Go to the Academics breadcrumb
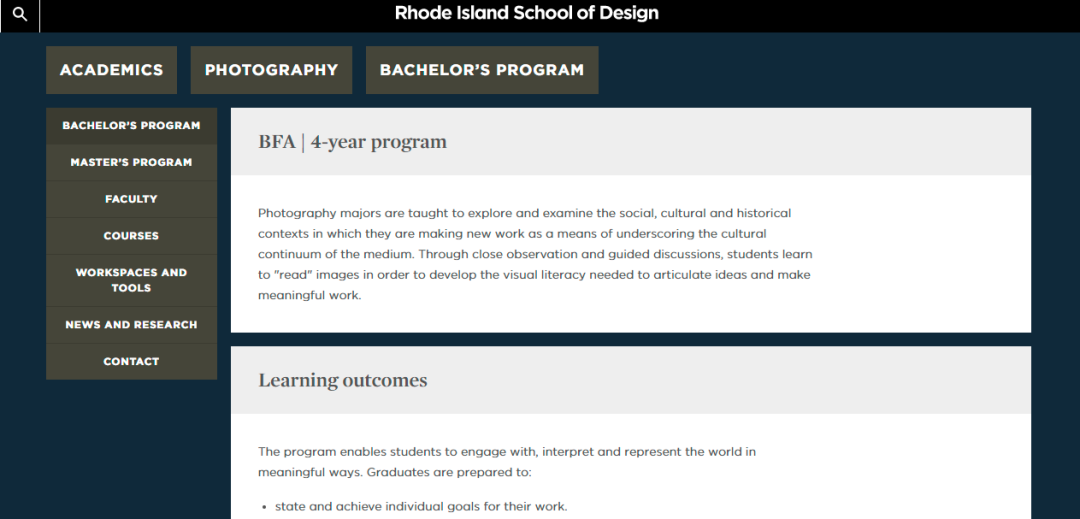Screen dimensions: 1080x519 [112, 70]
